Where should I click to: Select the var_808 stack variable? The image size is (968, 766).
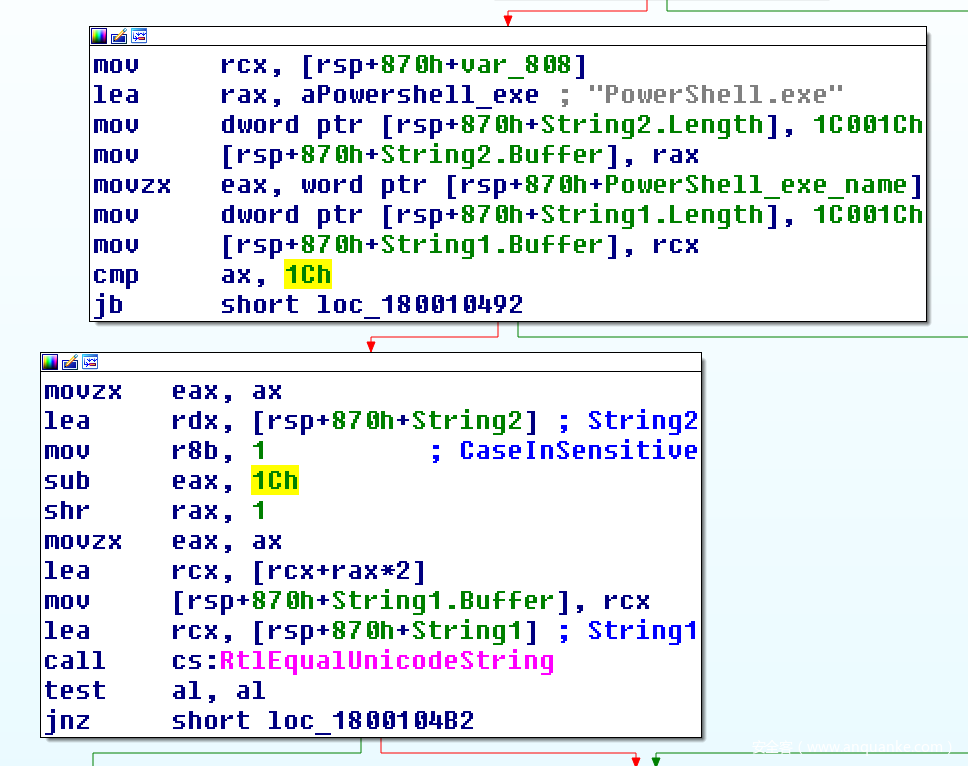[530, 66]
